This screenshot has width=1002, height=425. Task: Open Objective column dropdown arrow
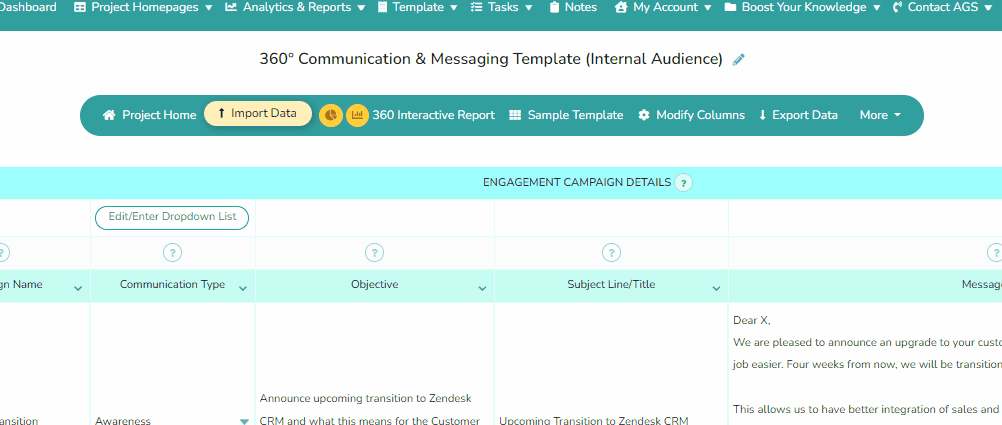point(482,289)
